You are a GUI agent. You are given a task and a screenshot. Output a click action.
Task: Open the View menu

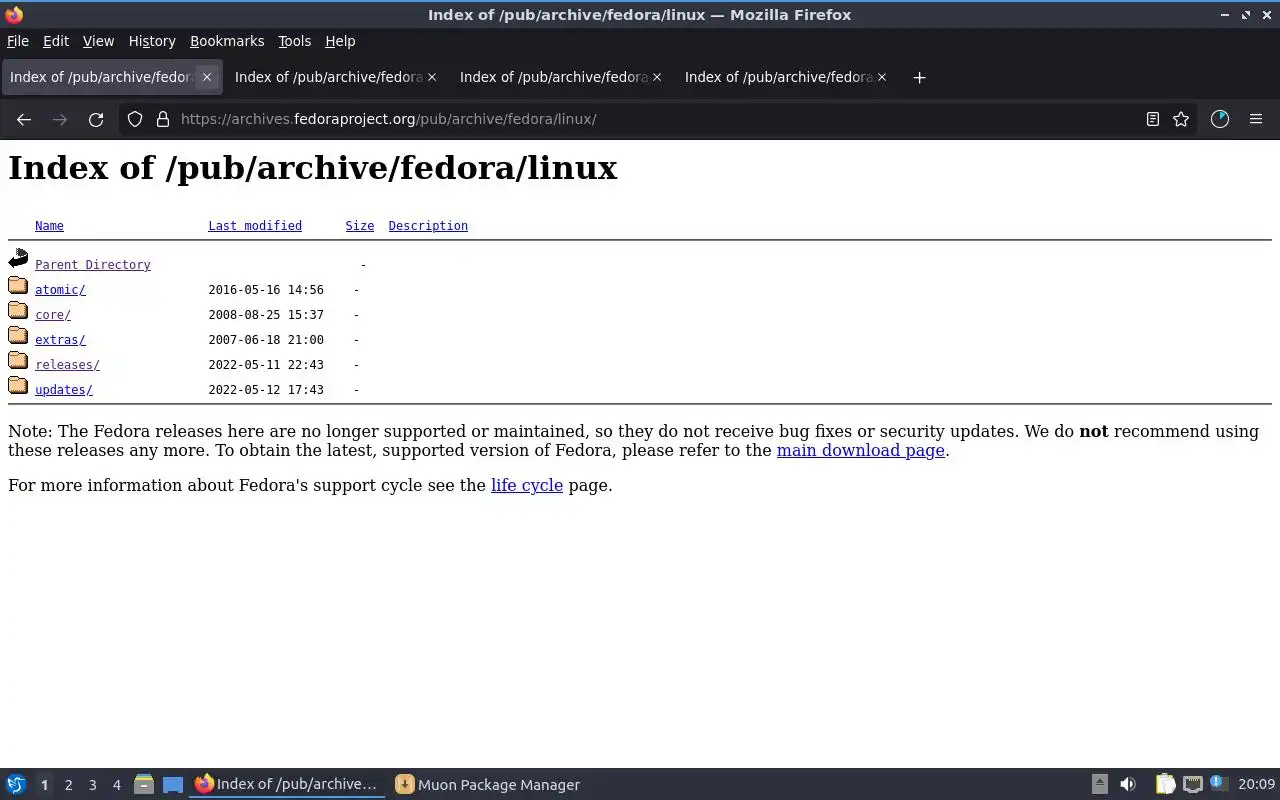pos(98,41)
